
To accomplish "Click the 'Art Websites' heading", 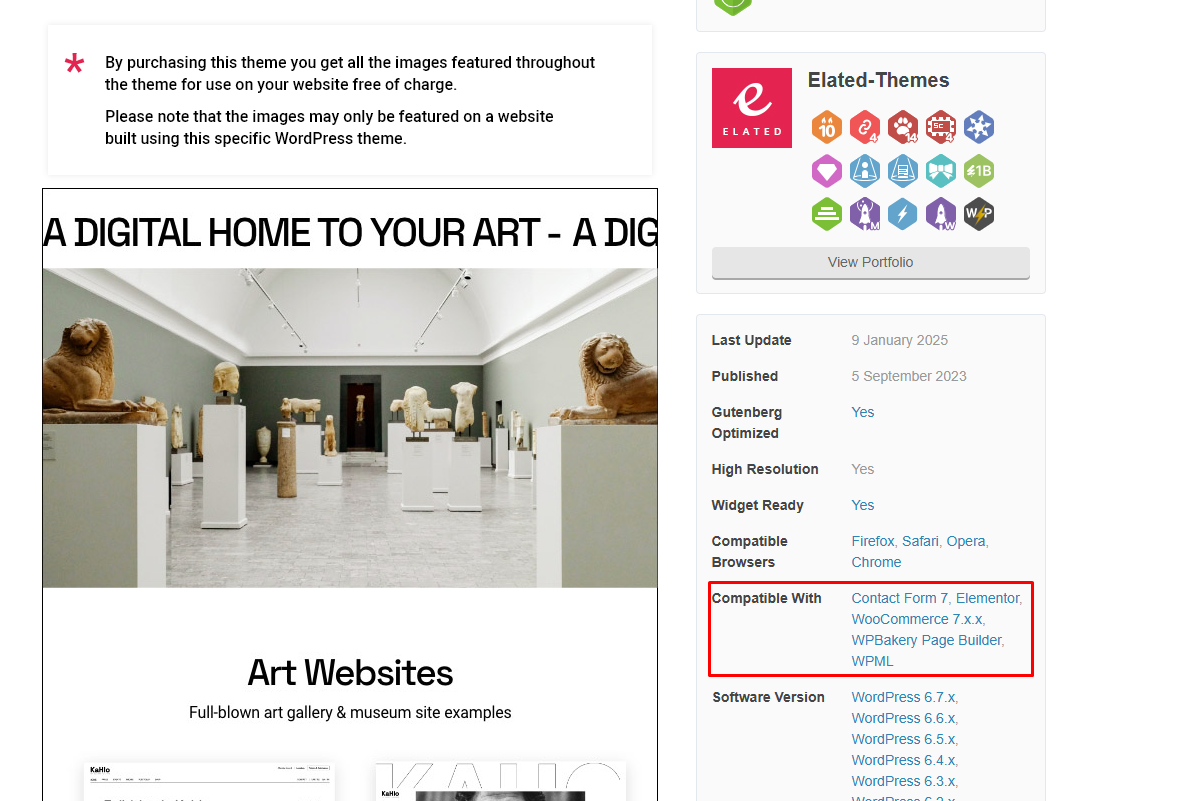I will point(350,673).
